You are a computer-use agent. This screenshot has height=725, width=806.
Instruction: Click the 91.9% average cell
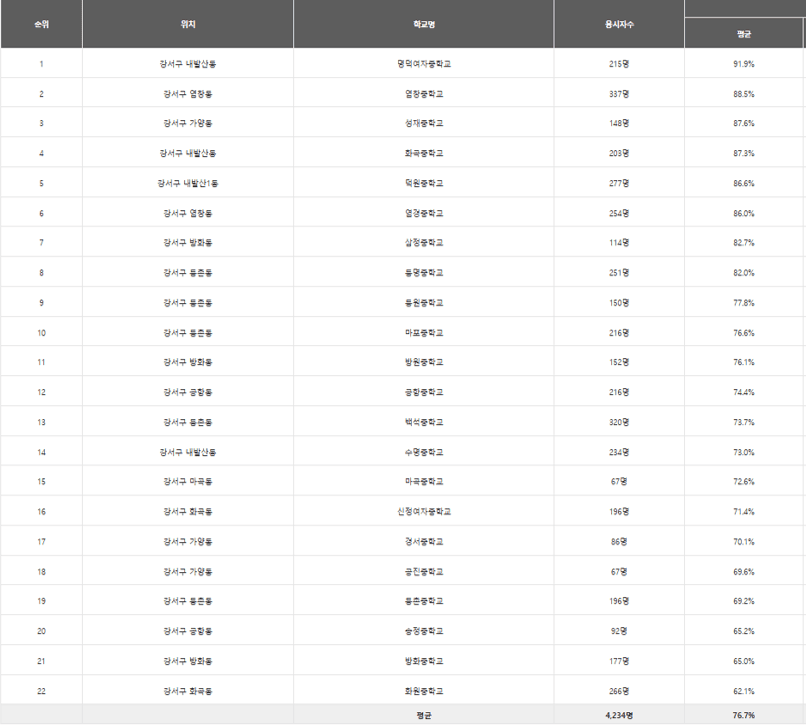coord(744,64)
